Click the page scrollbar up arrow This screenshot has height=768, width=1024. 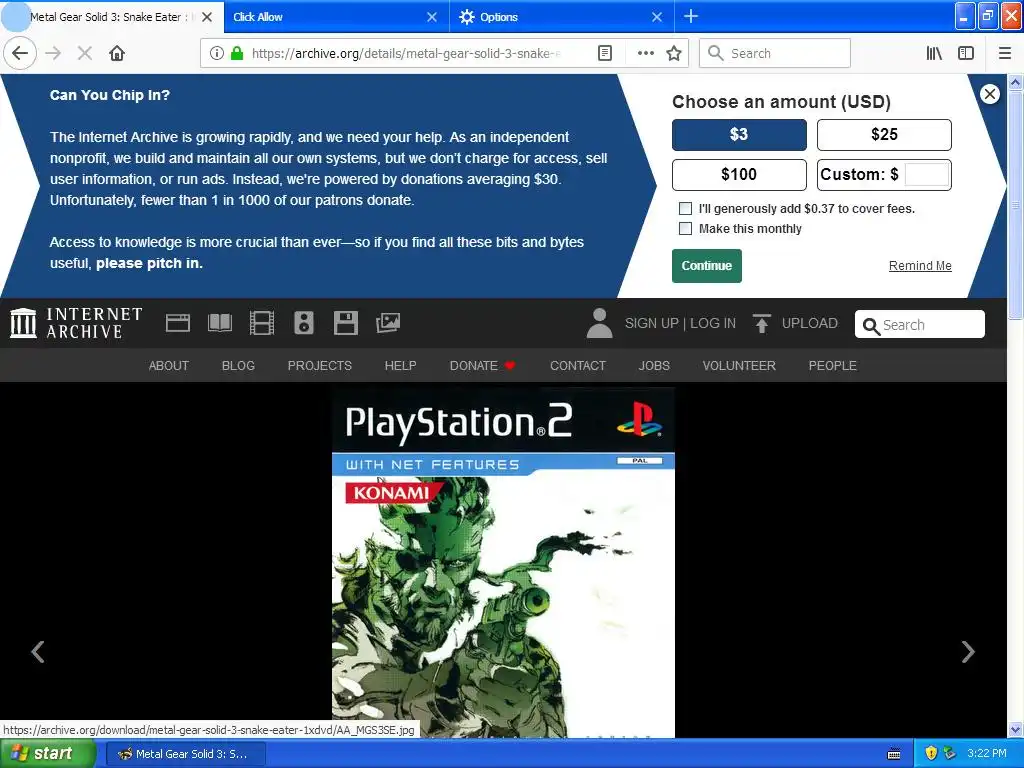click(x=1015, y=82)
